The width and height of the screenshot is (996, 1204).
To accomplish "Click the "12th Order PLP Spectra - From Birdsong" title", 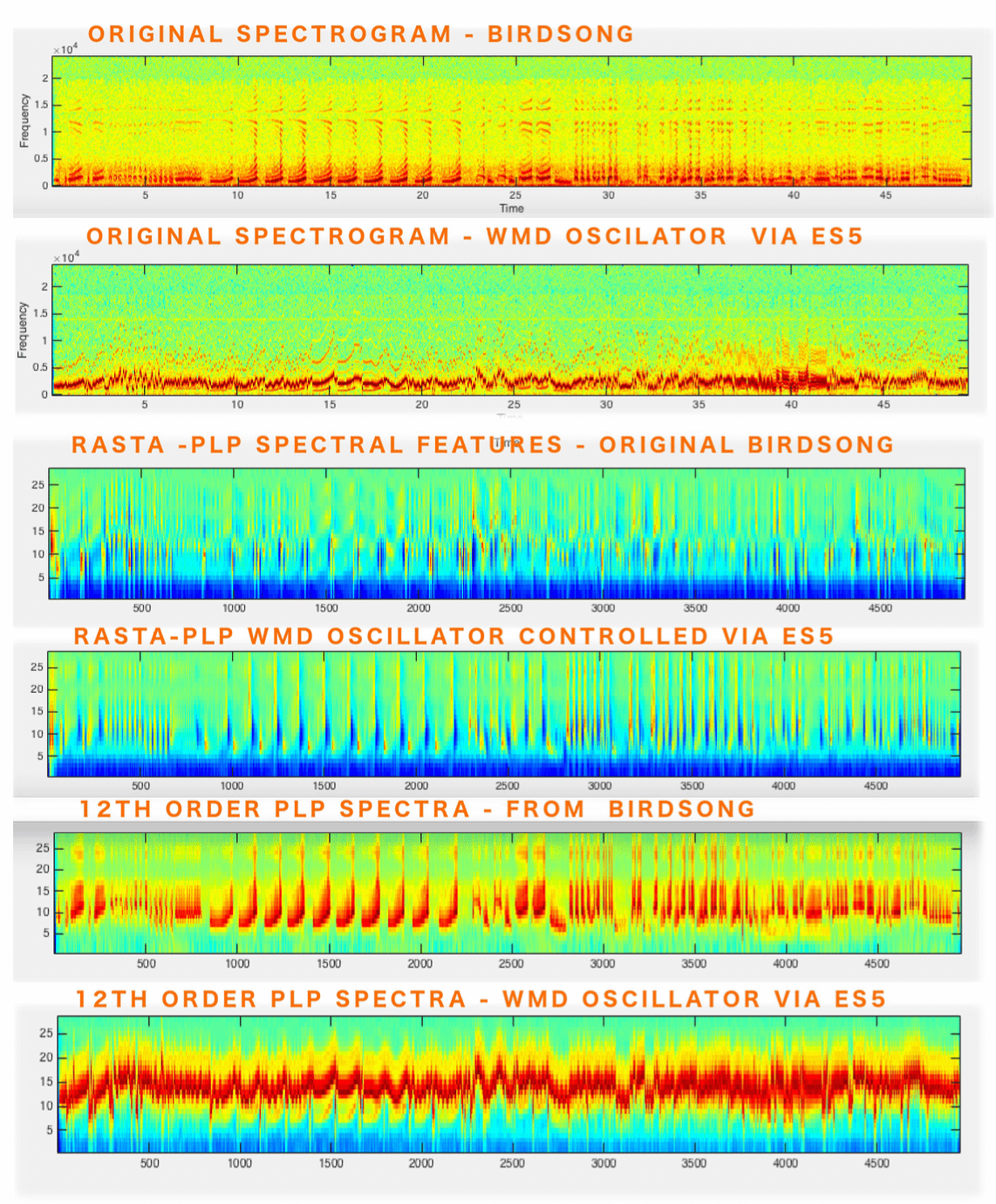I will click(x=417, y=809).
